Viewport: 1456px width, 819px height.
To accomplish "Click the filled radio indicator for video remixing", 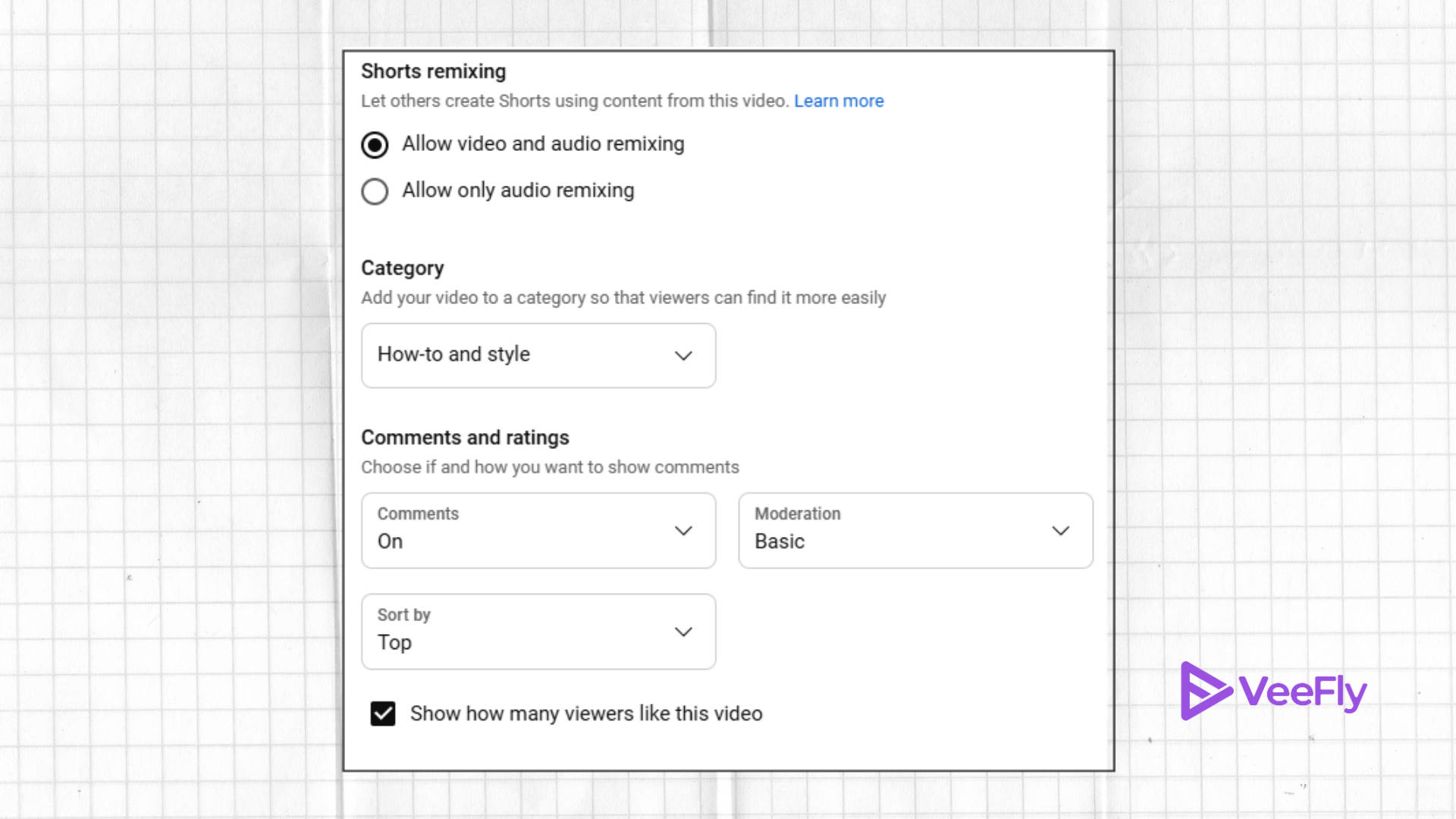I will pyautogui.click(x=375, y=144).
